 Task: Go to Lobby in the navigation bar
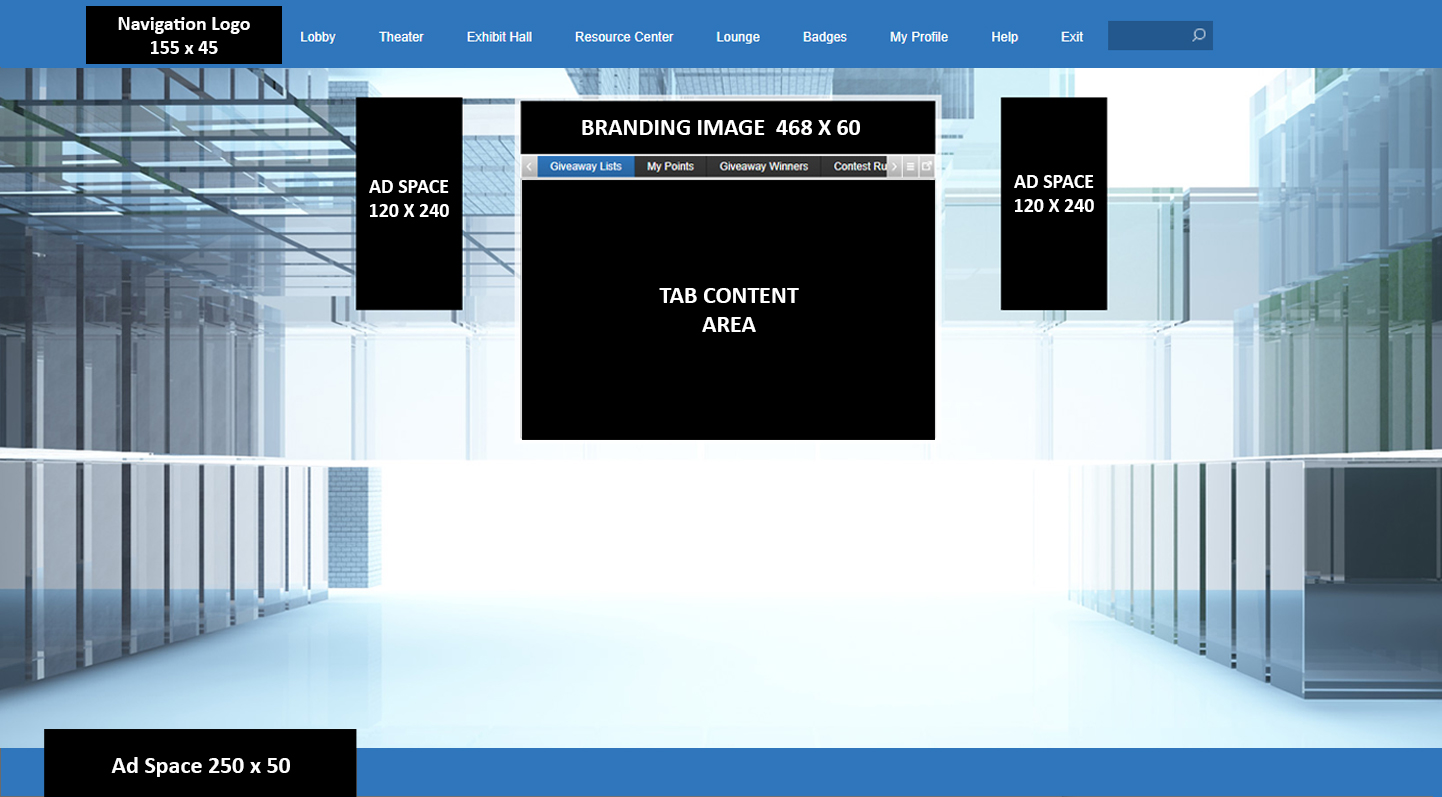318,37
